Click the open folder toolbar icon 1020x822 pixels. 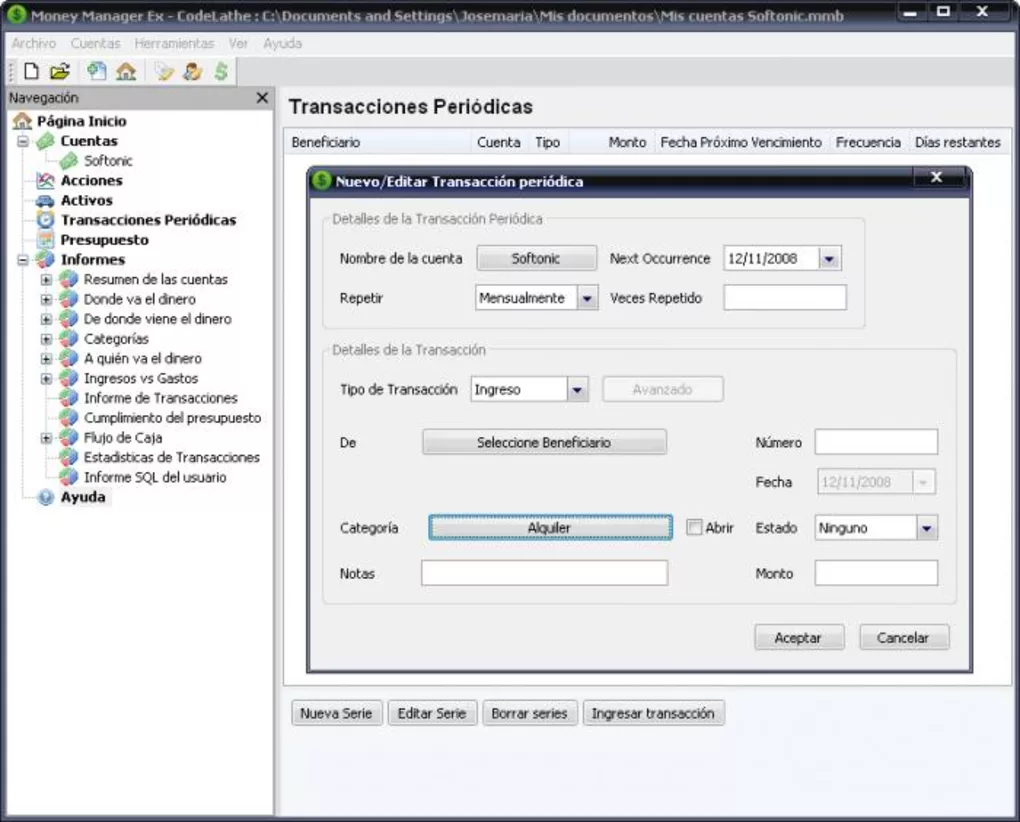(59, 72)
